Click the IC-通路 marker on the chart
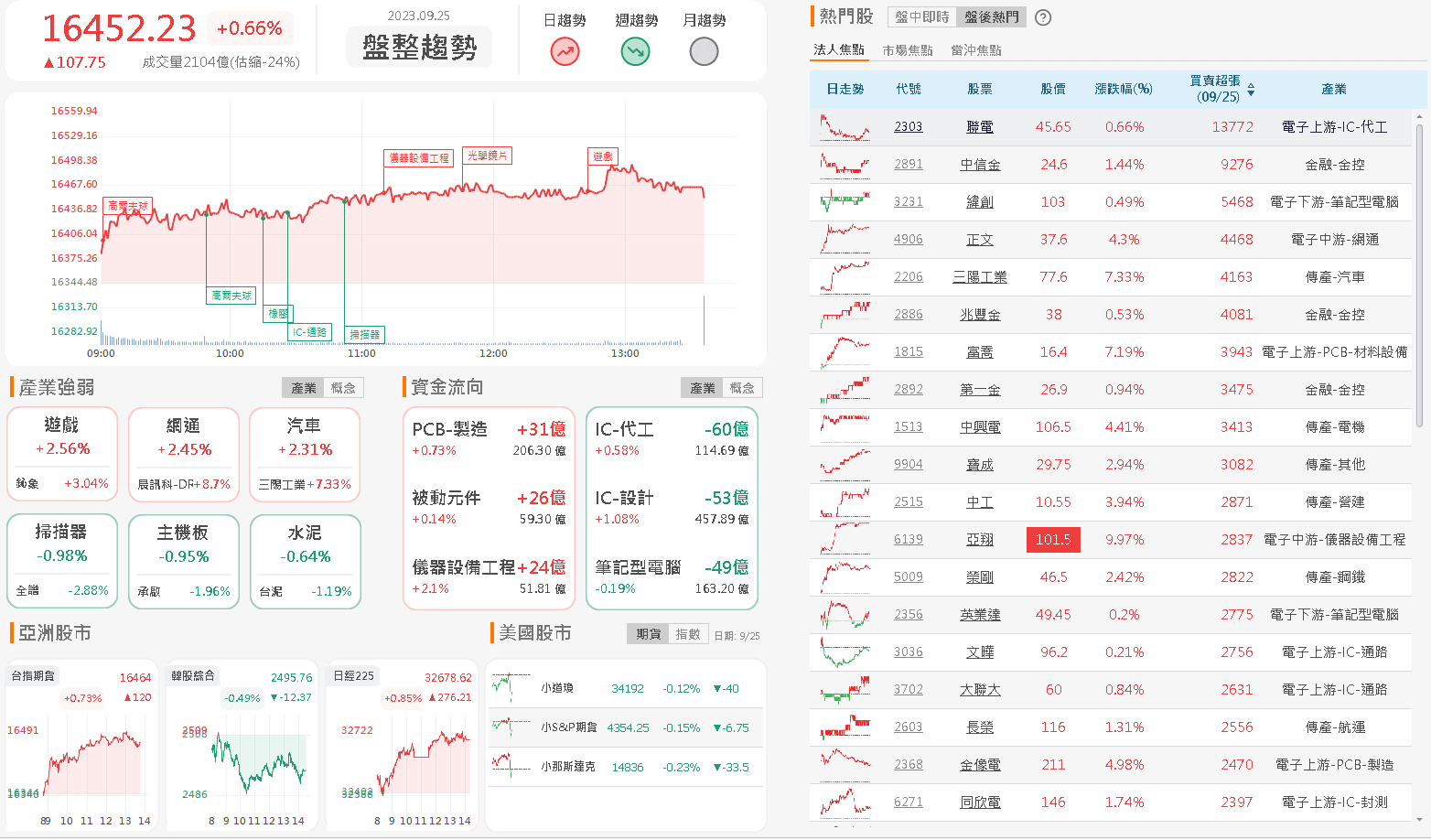This screenshot has height=840, width=1431. 309,332
